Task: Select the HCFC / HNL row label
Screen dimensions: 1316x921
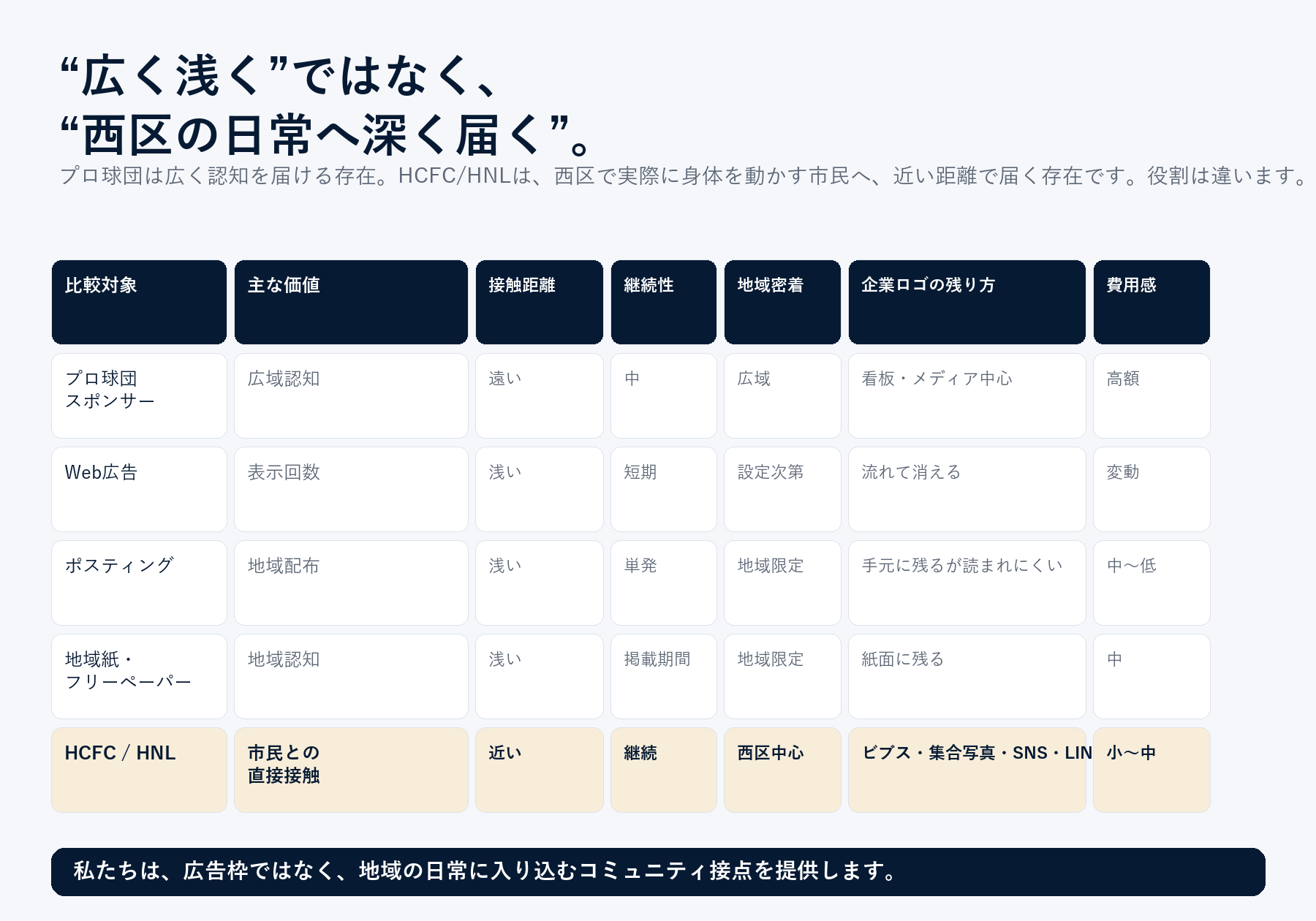Action: pos(139,770)
